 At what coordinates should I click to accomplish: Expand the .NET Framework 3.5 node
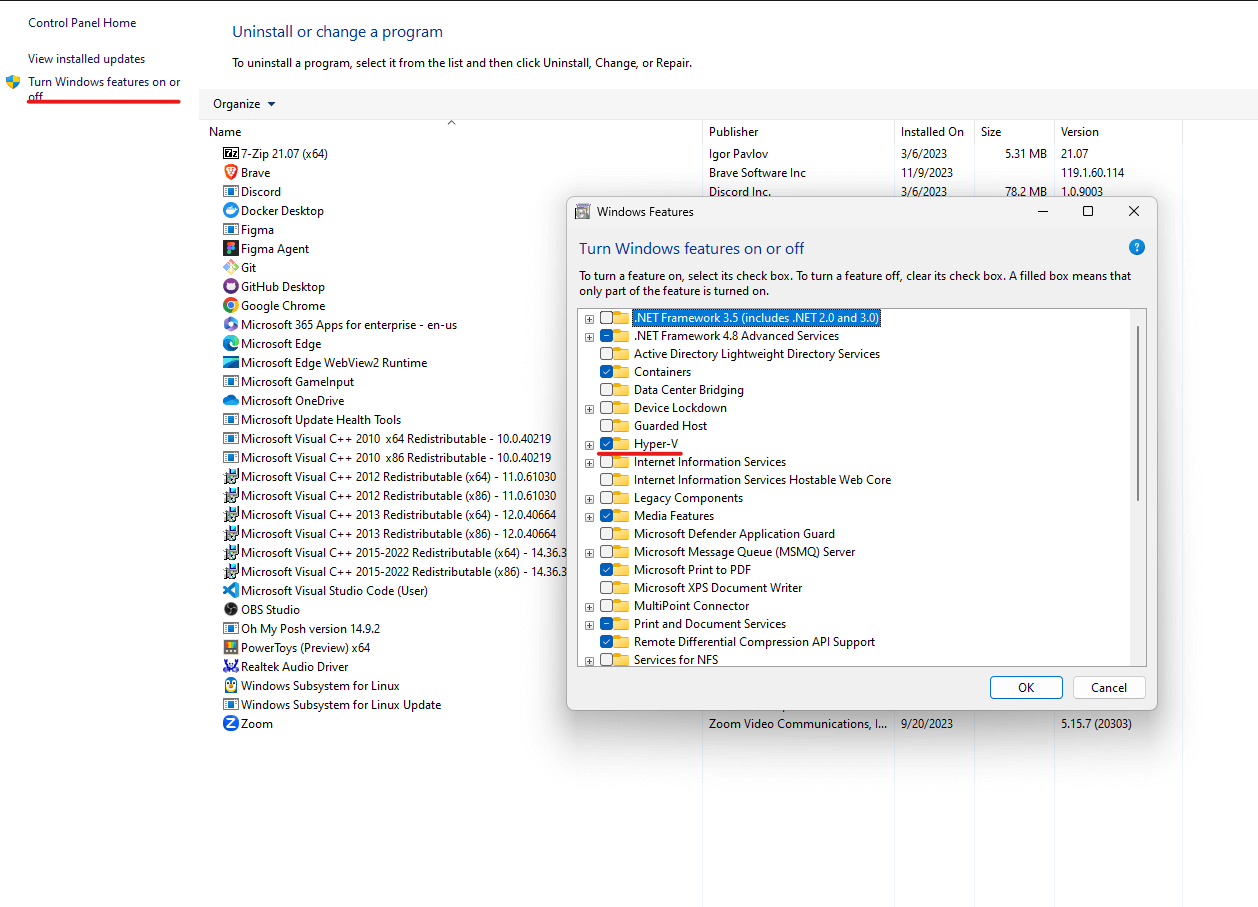(589, 317)
